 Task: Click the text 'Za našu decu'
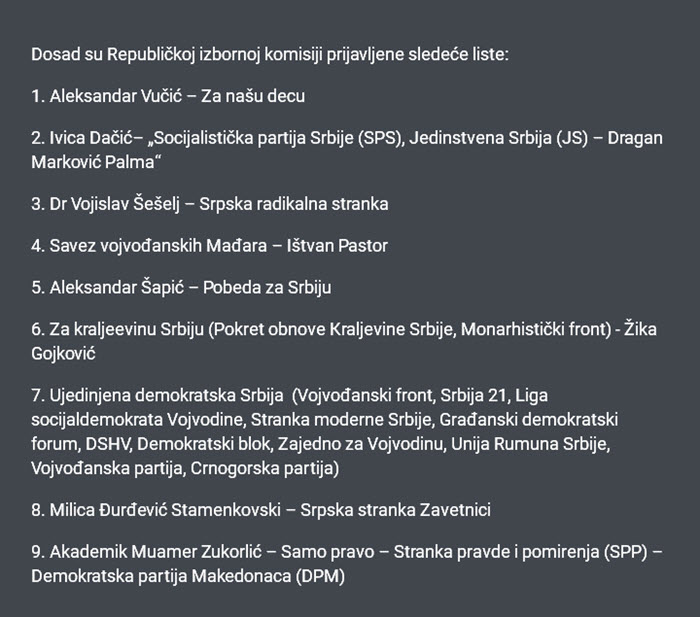pos(253,96)
